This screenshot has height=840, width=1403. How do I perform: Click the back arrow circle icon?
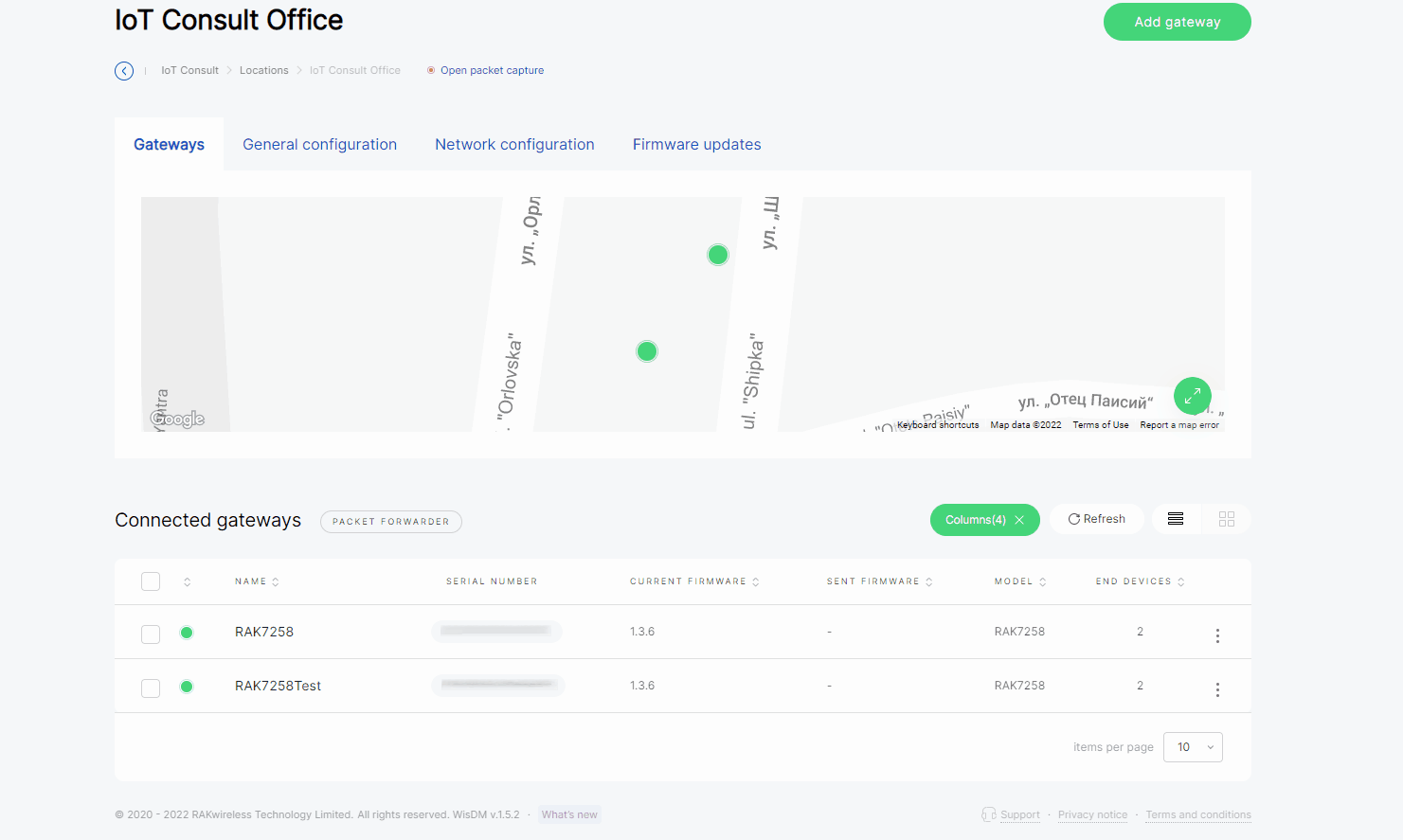(x=124, y=71)
